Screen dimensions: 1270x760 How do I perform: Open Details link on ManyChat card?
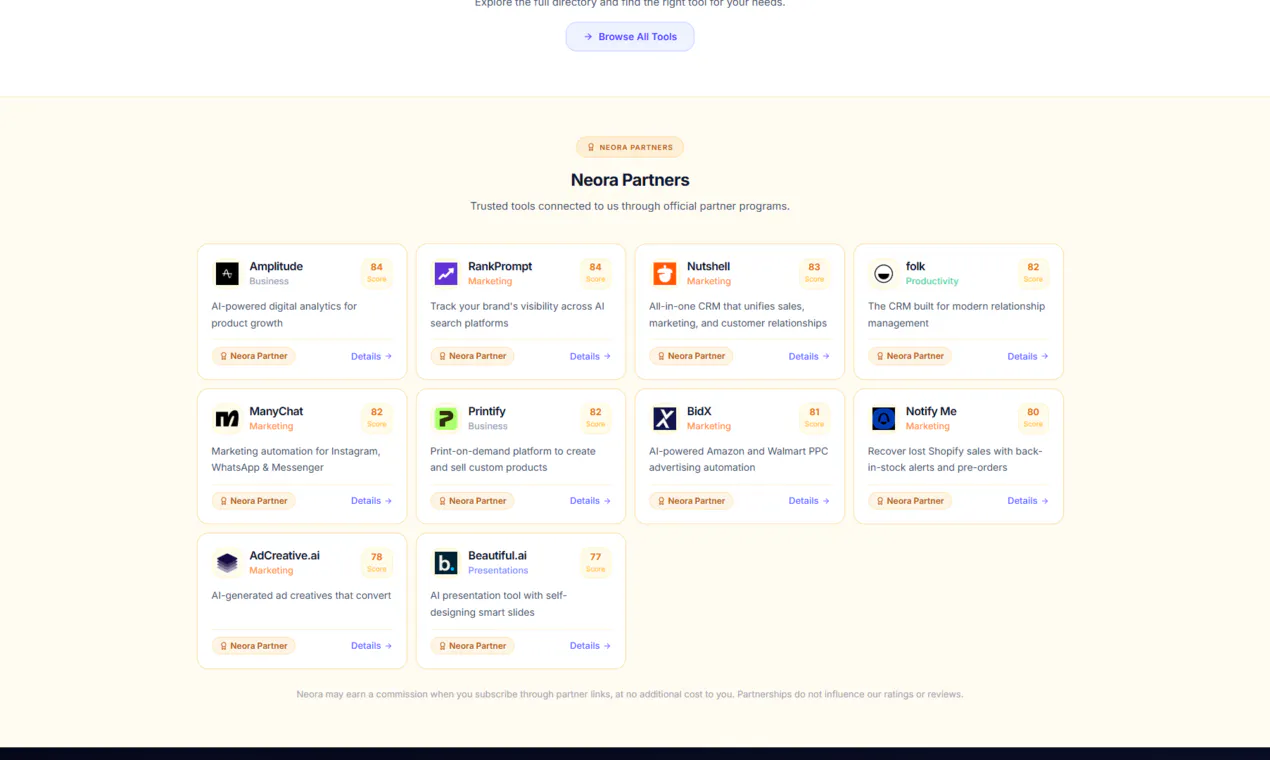pos(371,501)
